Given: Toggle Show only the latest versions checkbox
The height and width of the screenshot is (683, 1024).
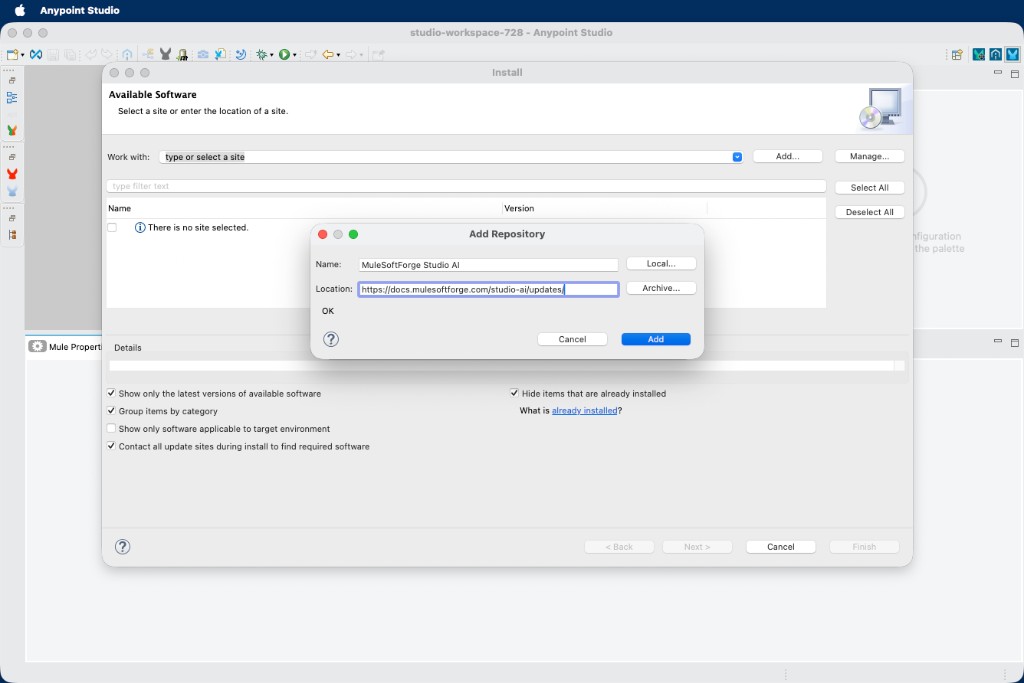Looking at the screenshot, I should (x=111, y=393).
